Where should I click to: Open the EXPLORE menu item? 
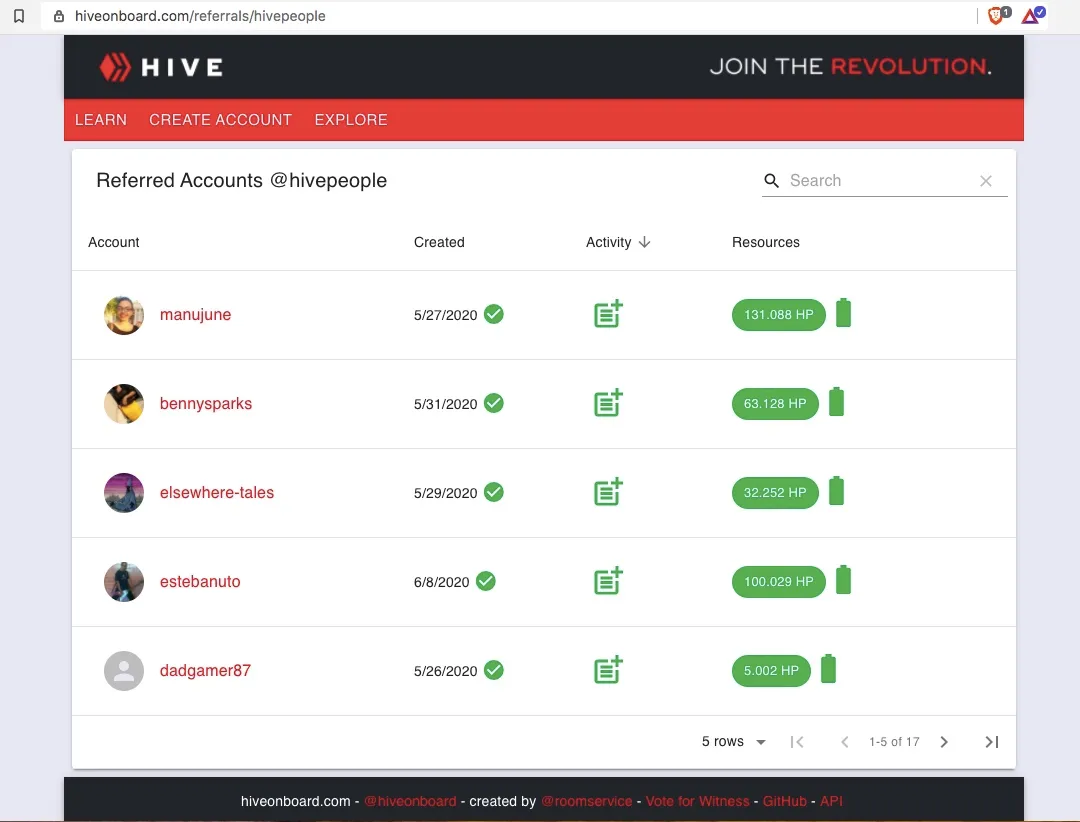(351, 120)
